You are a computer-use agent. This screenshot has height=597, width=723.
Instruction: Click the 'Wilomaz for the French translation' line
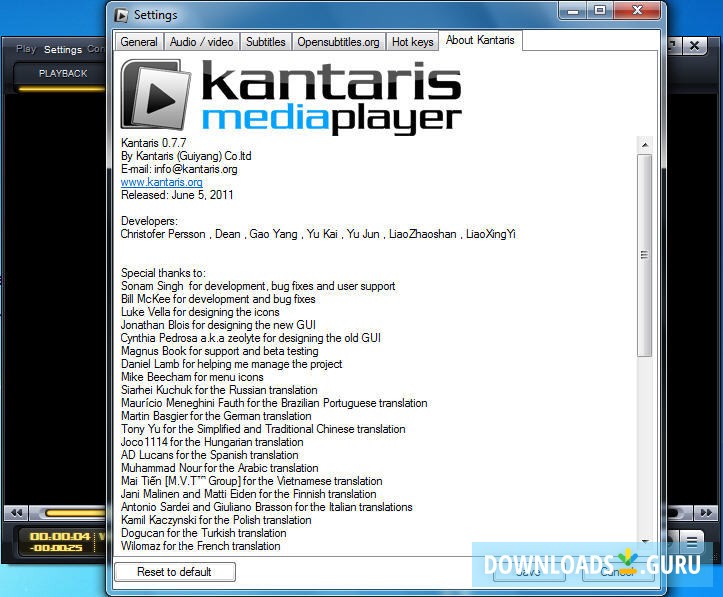pos(201,546)
